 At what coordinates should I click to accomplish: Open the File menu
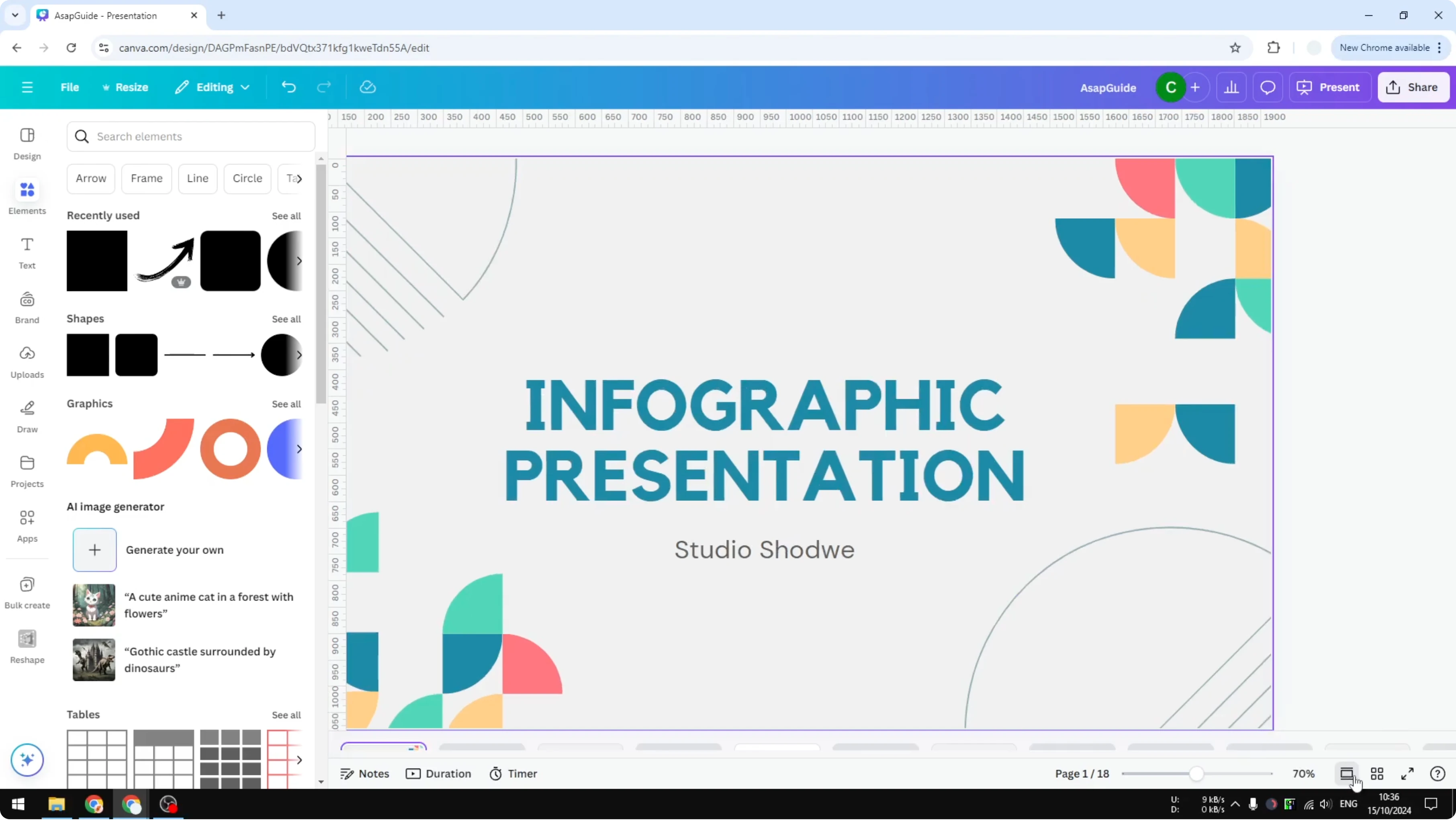click(70, 87)
